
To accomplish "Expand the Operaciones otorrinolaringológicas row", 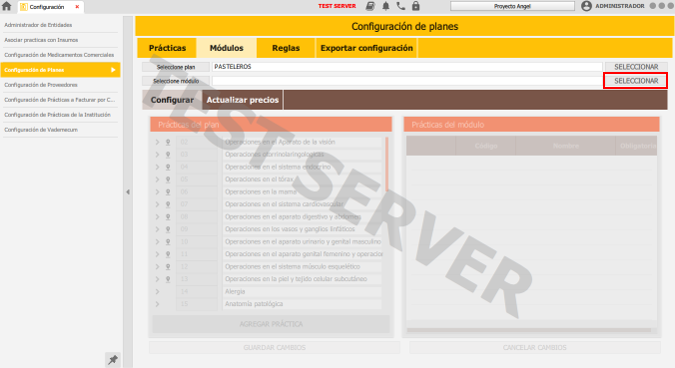I will [157, 155].
